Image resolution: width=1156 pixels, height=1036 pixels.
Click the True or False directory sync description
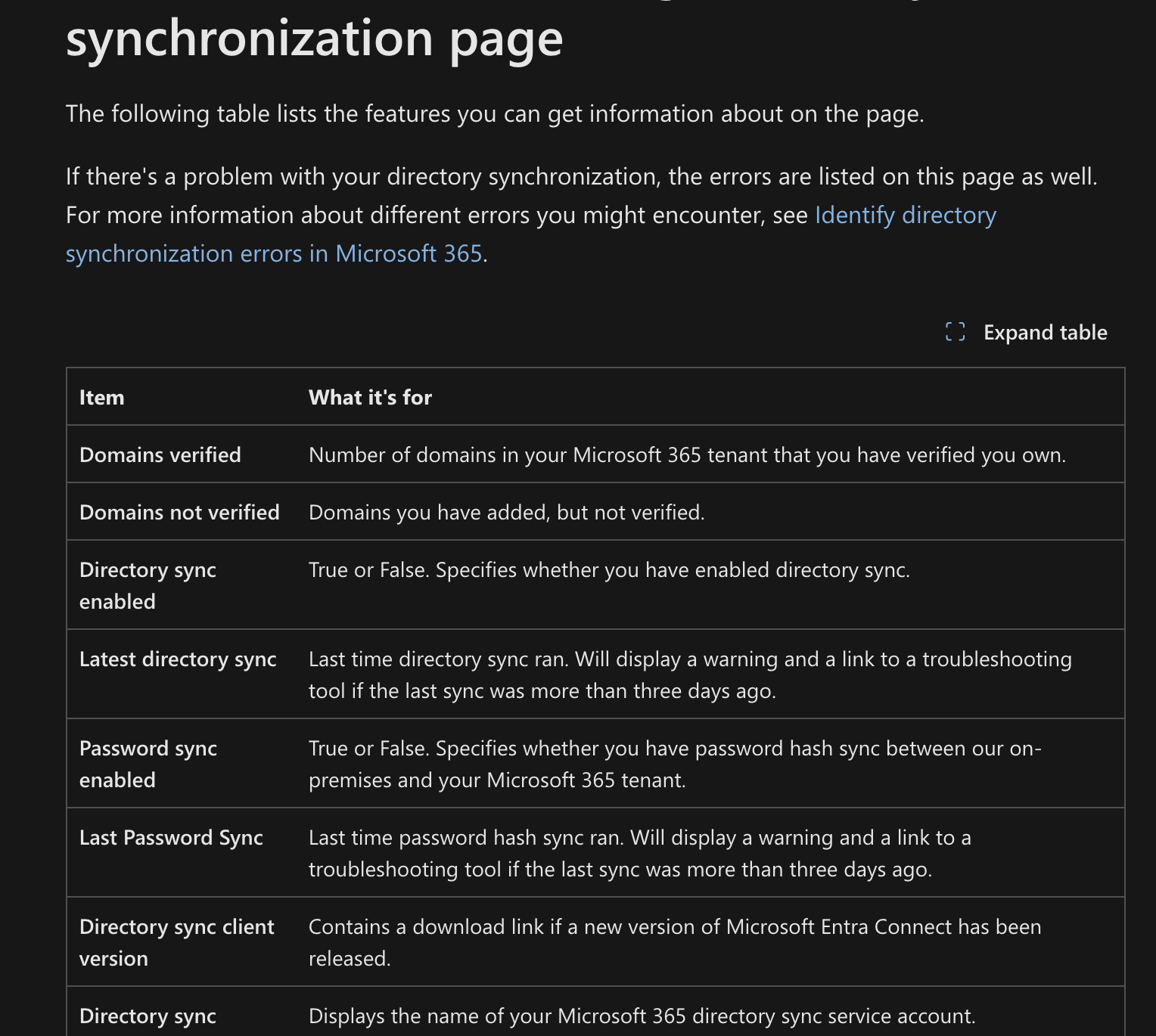click(x=611, y=569)
